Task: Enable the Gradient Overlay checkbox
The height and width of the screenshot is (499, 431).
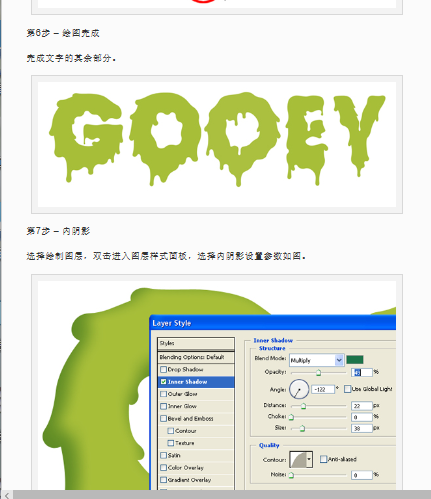Action: pyautogui.click(x=163, y=480)
